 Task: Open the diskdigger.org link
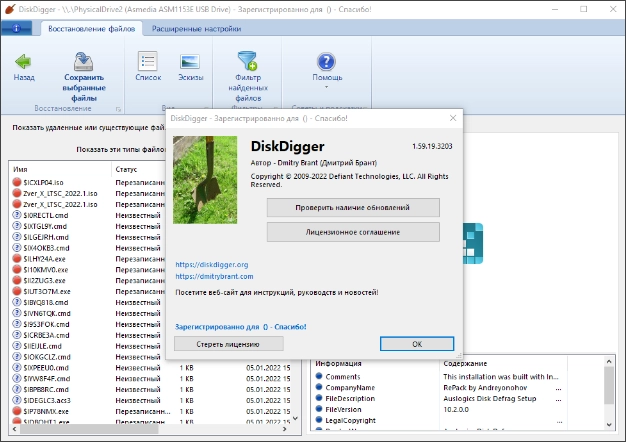click(x=211, y=265)
